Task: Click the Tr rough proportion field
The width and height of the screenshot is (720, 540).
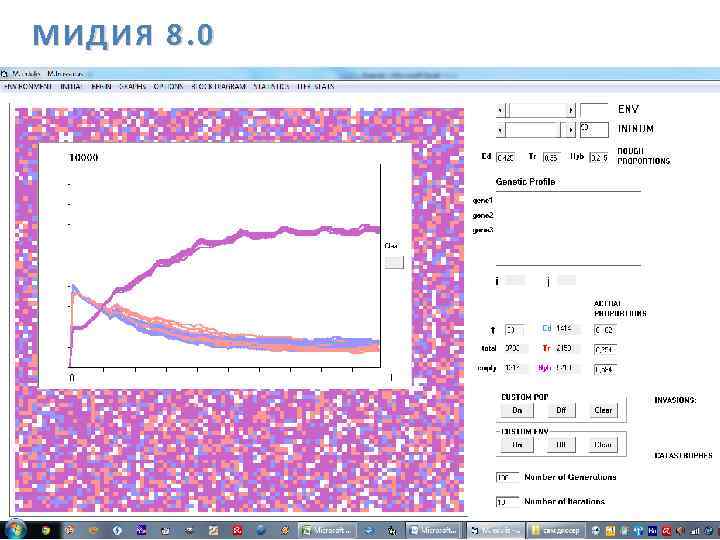Action: coord(551,158)
